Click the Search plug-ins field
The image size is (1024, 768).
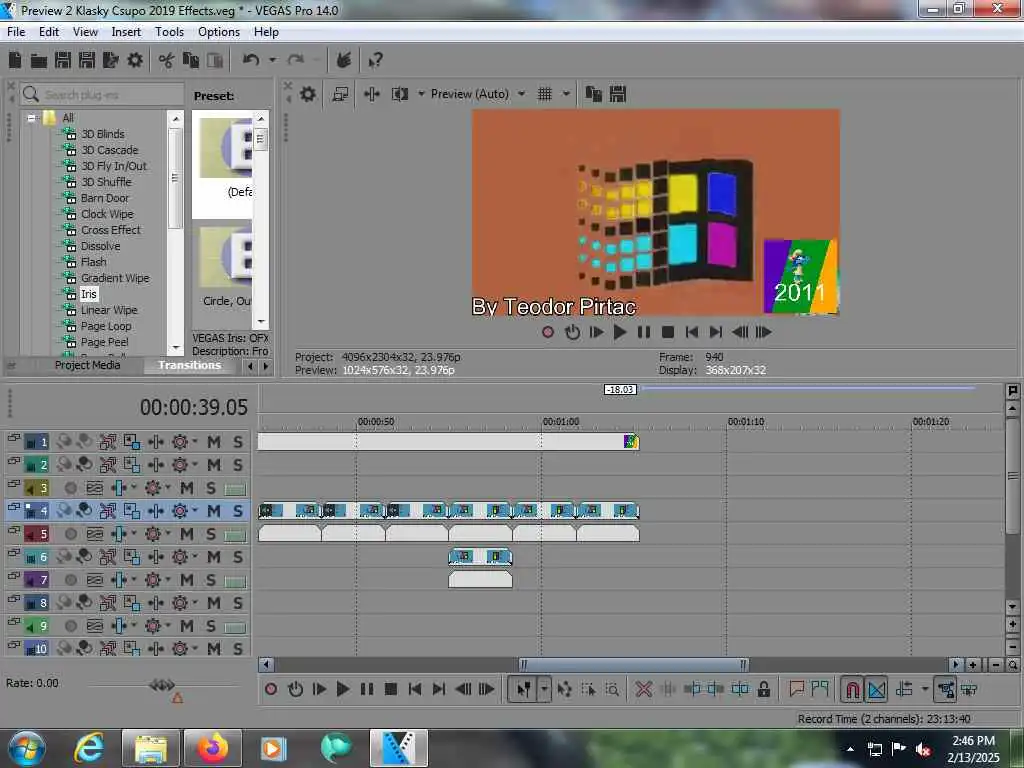(102, 95)
